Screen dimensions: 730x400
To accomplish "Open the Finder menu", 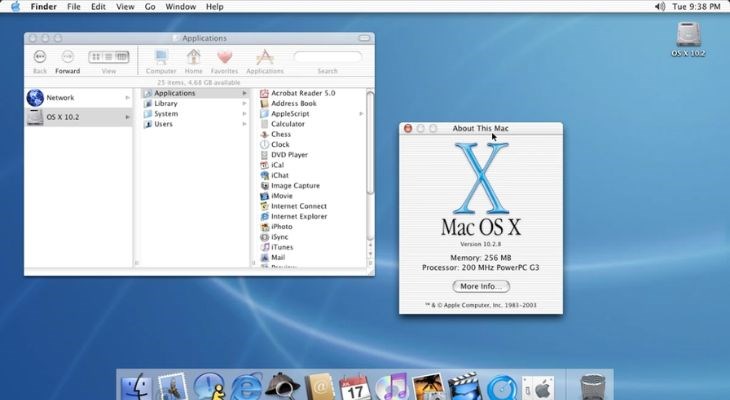I will 43,7.
